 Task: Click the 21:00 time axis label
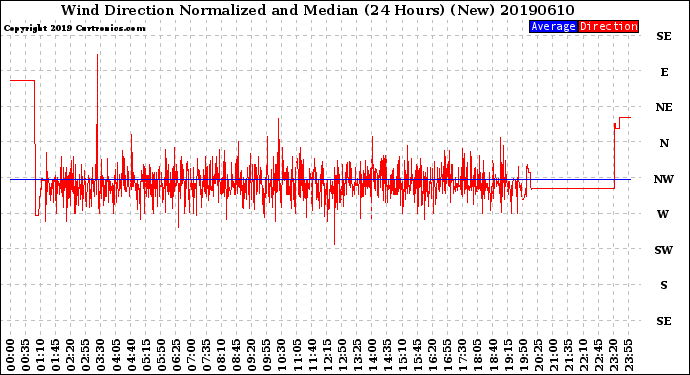pyautogui.click(x=553, y=355)
